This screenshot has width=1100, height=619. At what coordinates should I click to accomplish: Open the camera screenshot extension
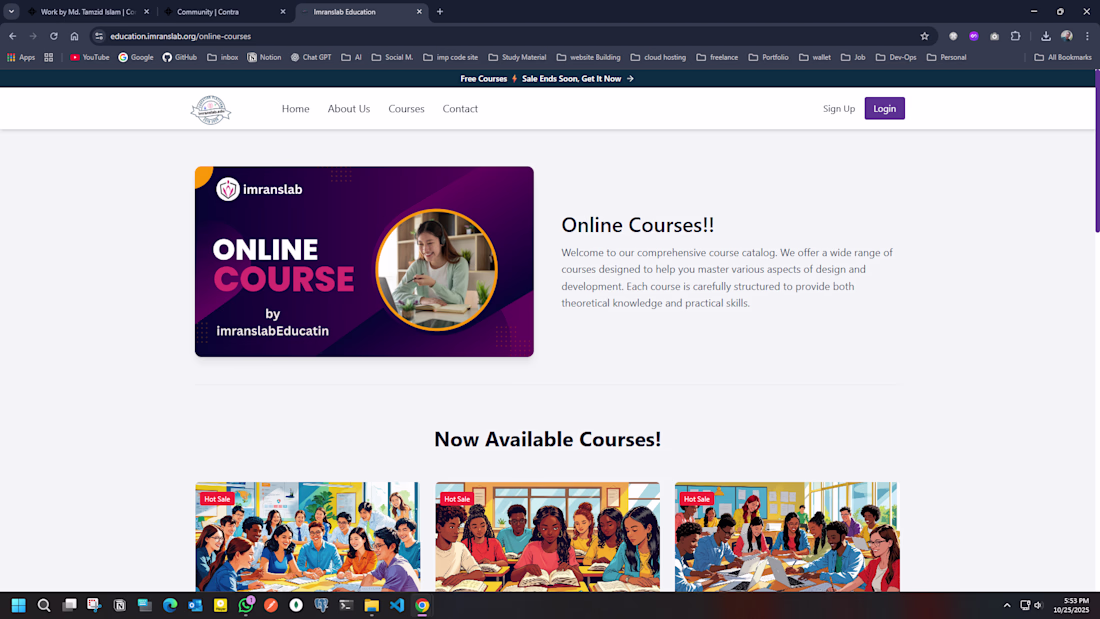coord(994,36)
